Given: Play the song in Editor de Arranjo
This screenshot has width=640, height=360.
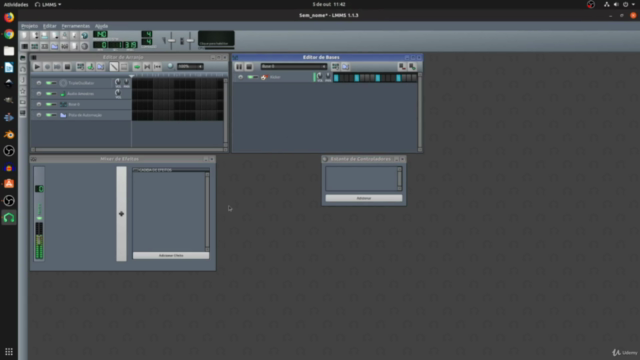Looking at the screenshot, I should pyautogui.click(x=37, y=67).
